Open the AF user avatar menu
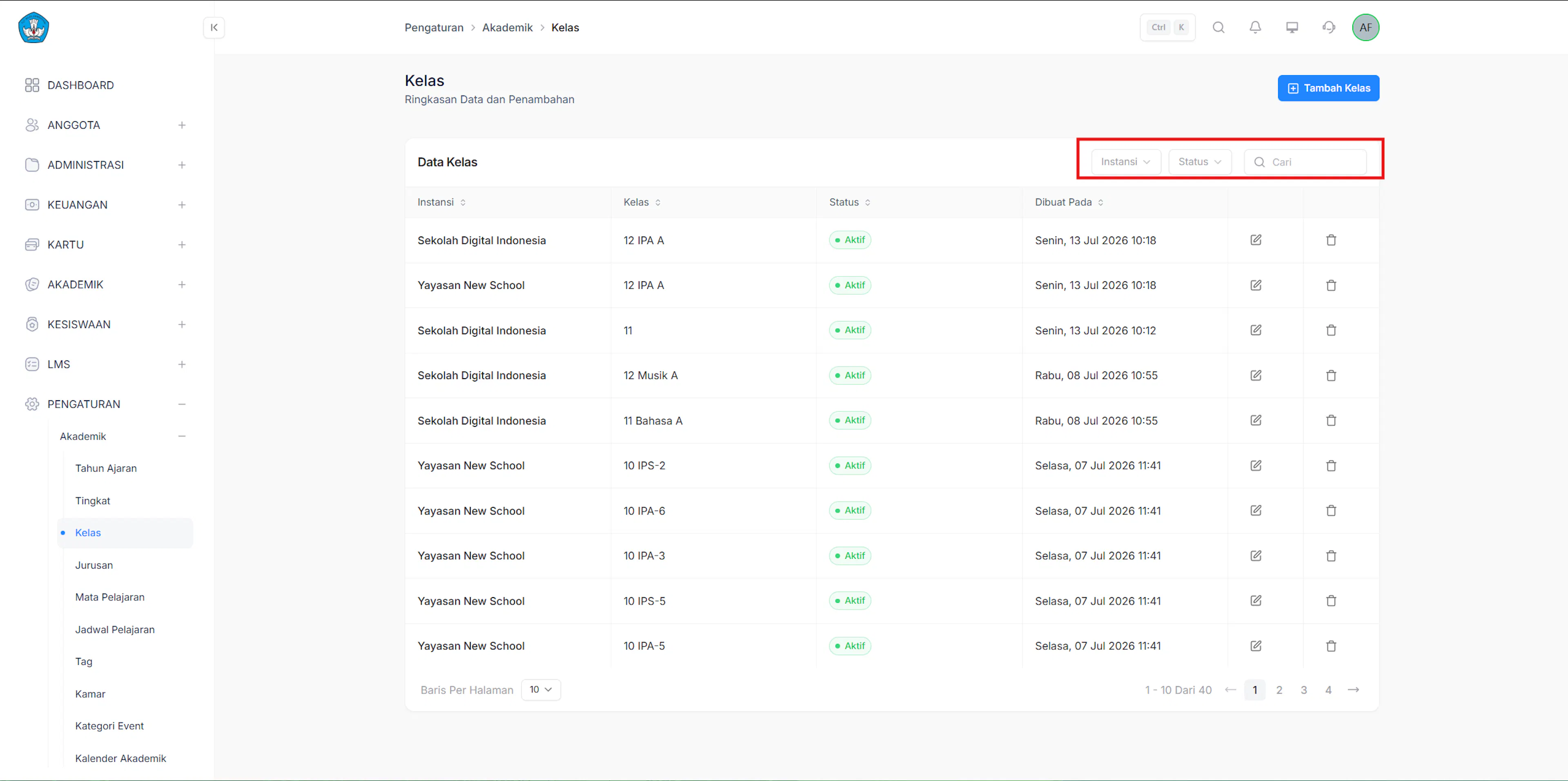This screenshot has width=1568, height=781. (x=1365, y=27)
